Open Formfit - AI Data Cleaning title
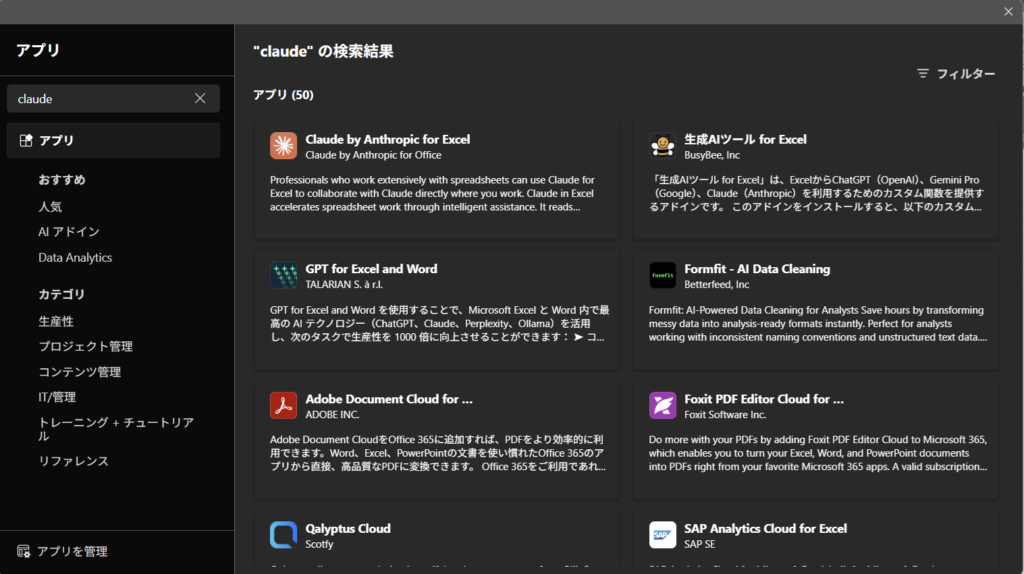Image resolution: width=1024 pixels, height=574 pixels. (757, 269)
